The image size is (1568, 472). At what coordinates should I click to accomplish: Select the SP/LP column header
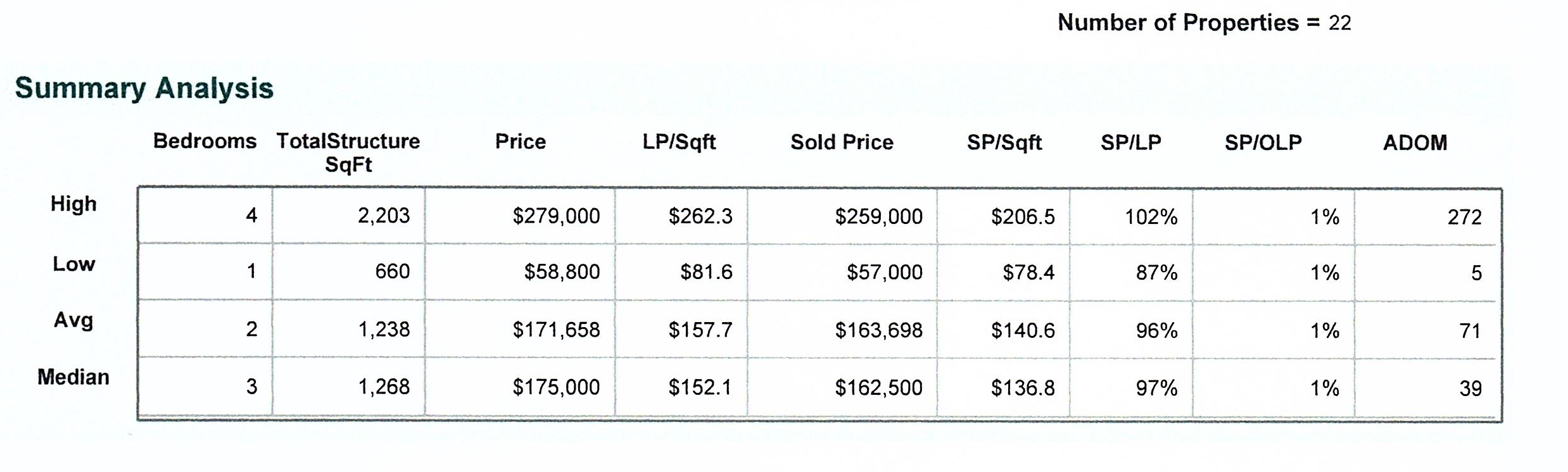click(1130, 142)
